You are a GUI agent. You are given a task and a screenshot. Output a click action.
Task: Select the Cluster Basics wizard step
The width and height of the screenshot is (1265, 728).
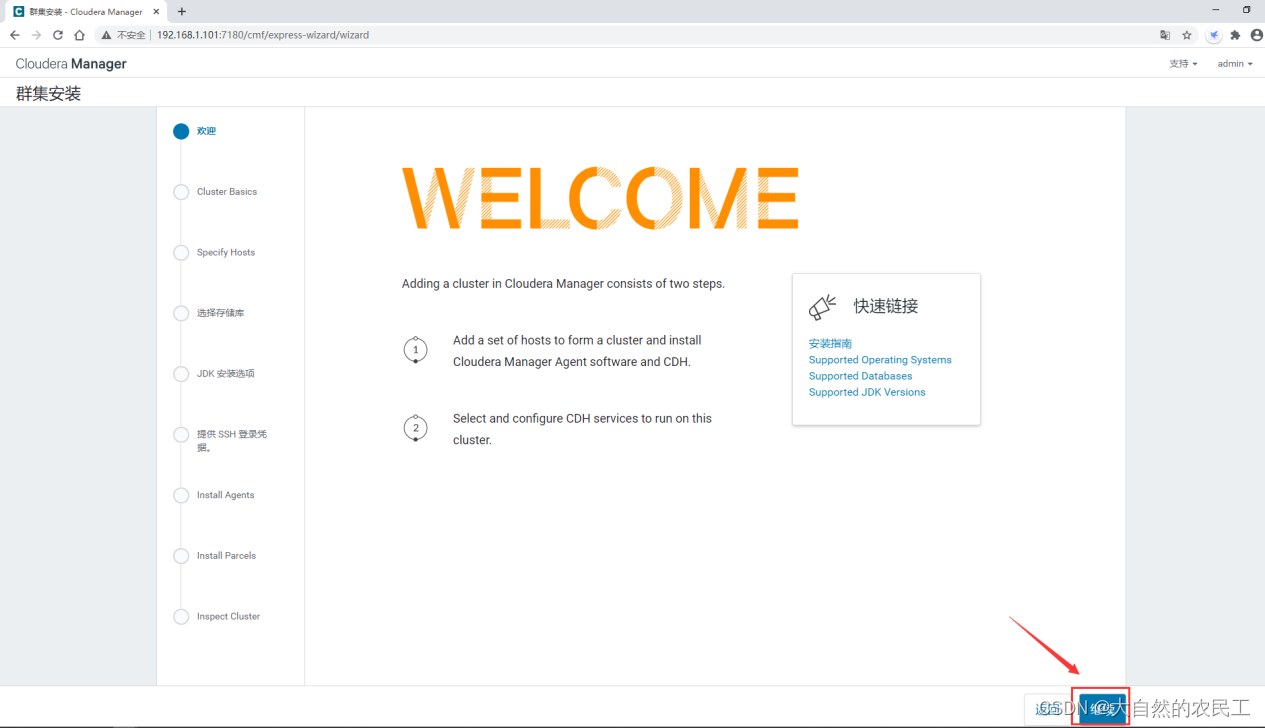coord(227,192)
